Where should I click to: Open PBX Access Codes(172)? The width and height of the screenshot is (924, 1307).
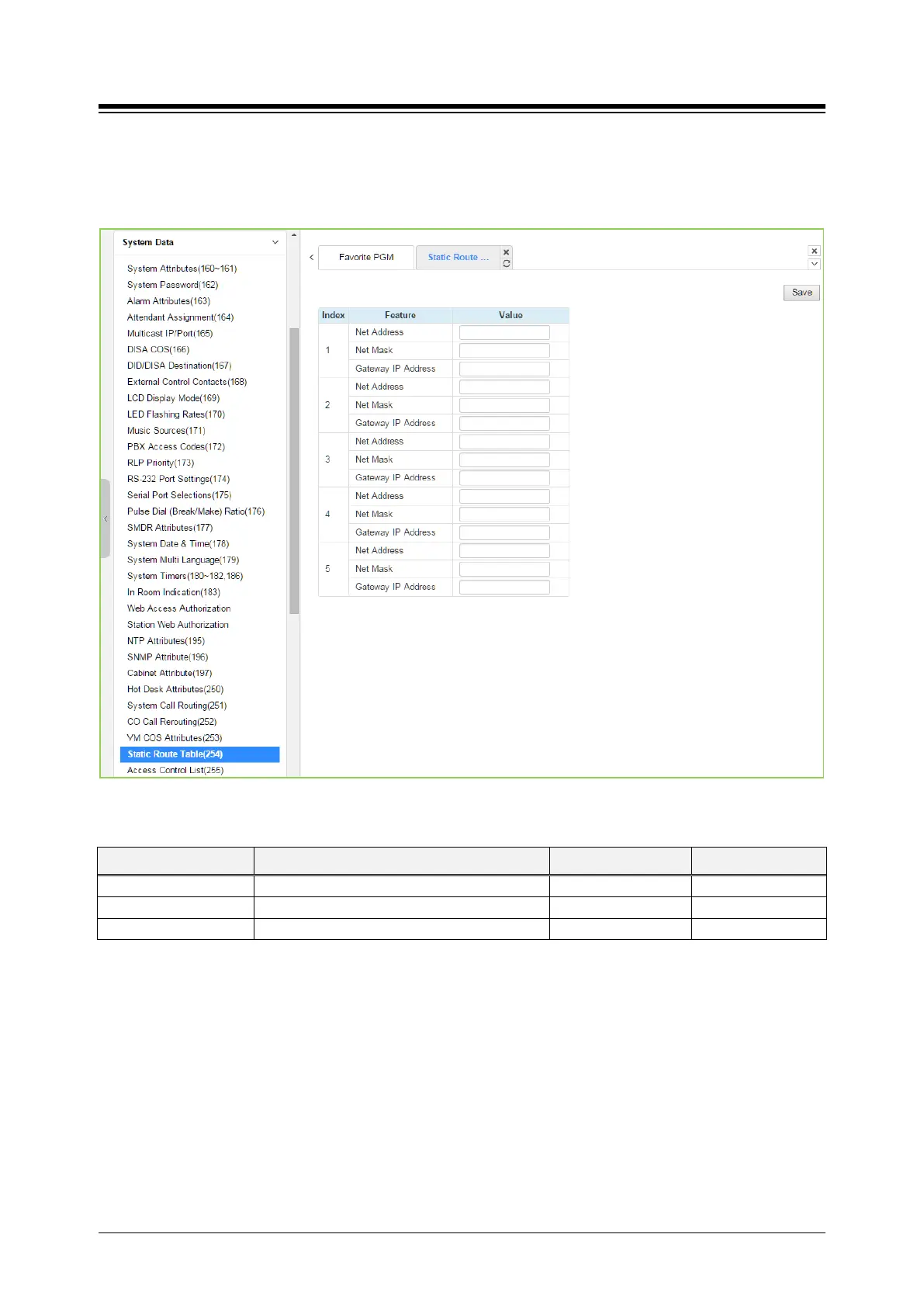tap(176, 447)
